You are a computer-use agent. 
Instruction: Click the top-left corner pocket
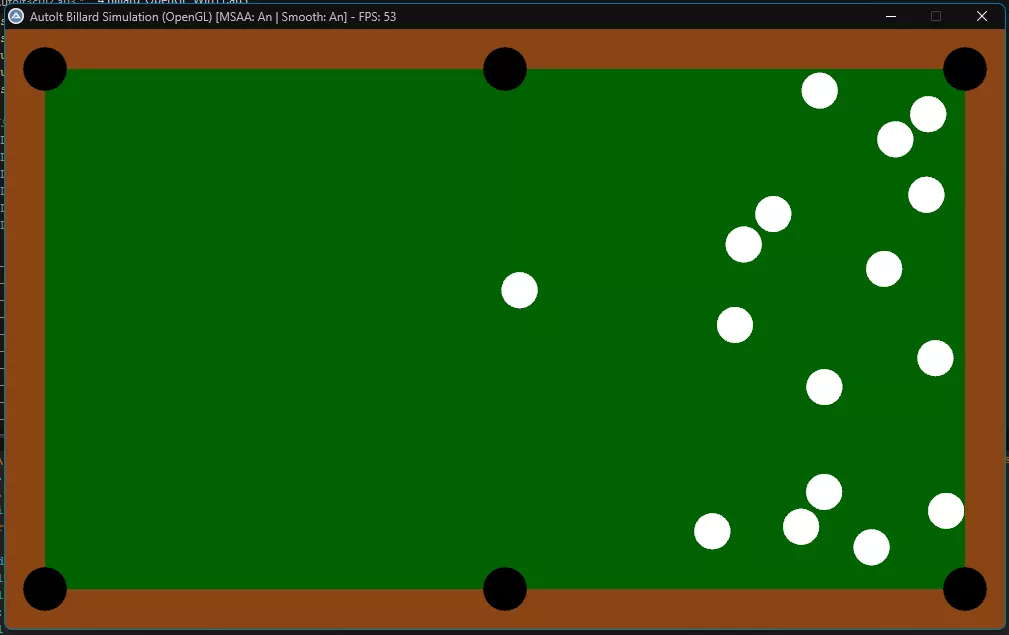pos(45,69)
